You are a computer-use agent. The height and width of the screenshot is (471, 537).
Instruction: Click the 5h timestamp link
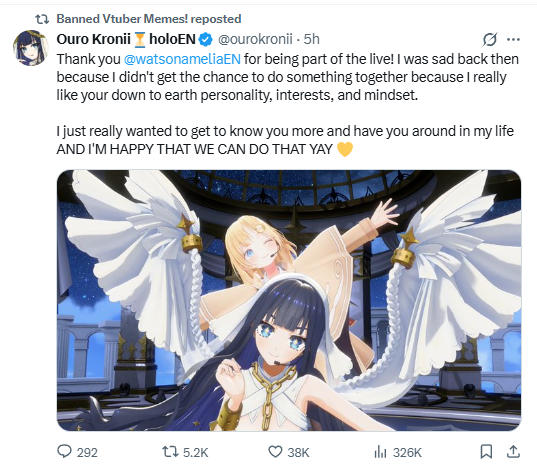coord(311,39)
